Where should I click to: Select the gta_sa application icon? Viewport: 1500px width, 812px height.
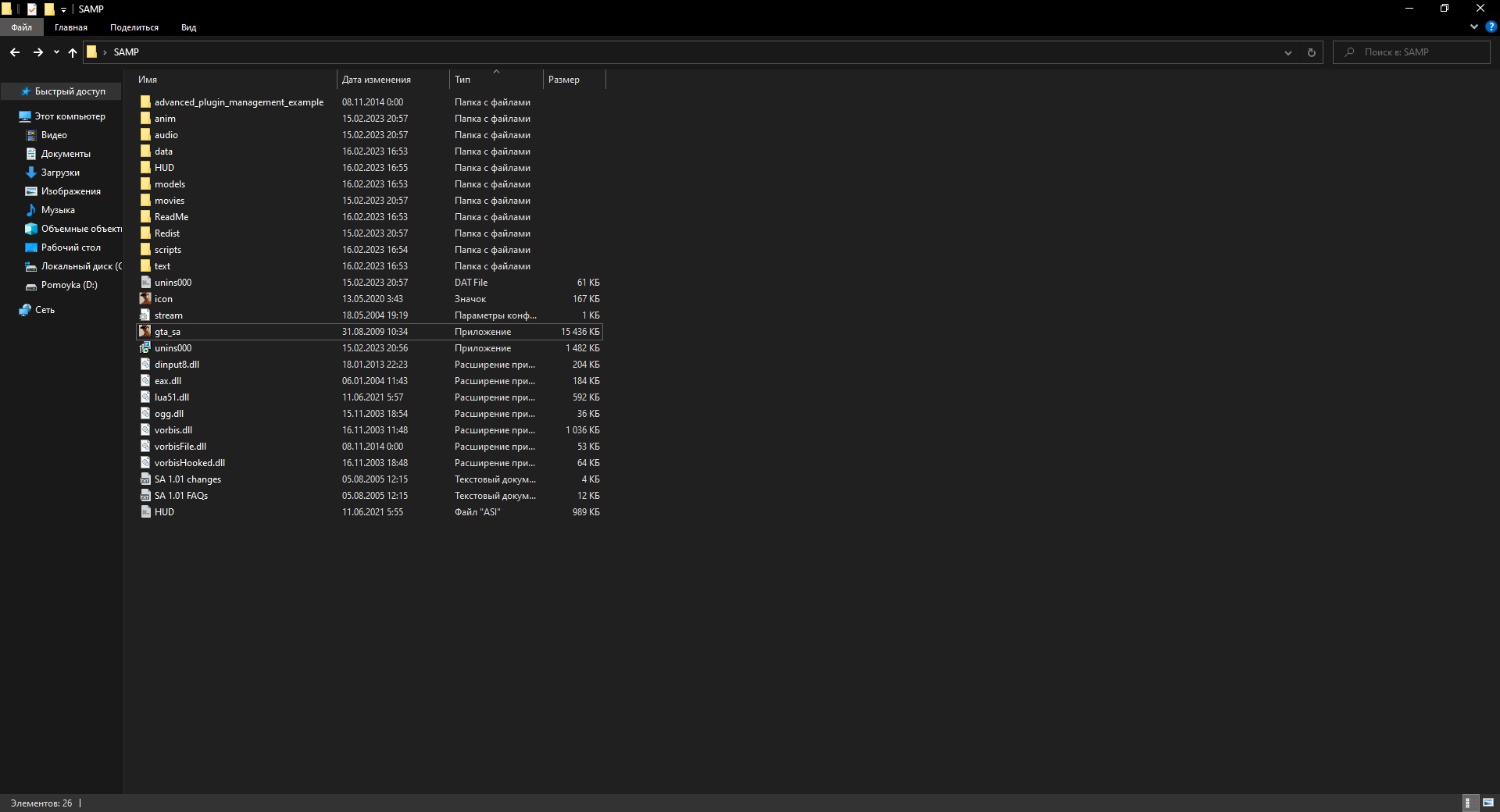[x=145, y=332]
